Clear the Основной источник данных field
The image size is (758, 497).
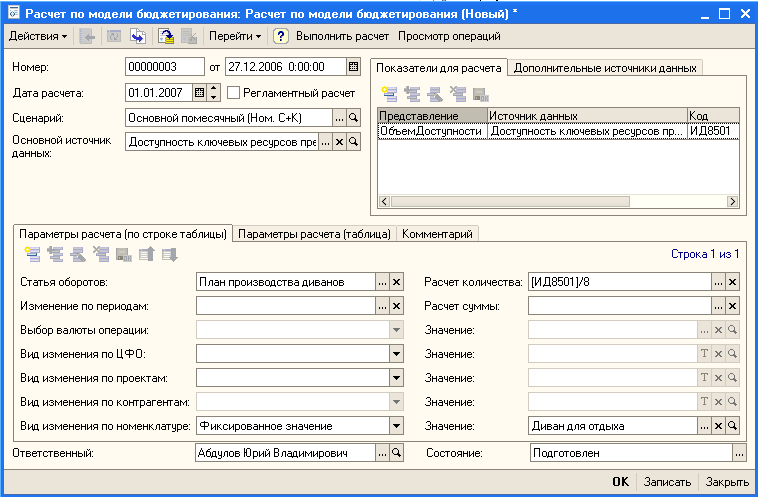(x=339, y=143)
